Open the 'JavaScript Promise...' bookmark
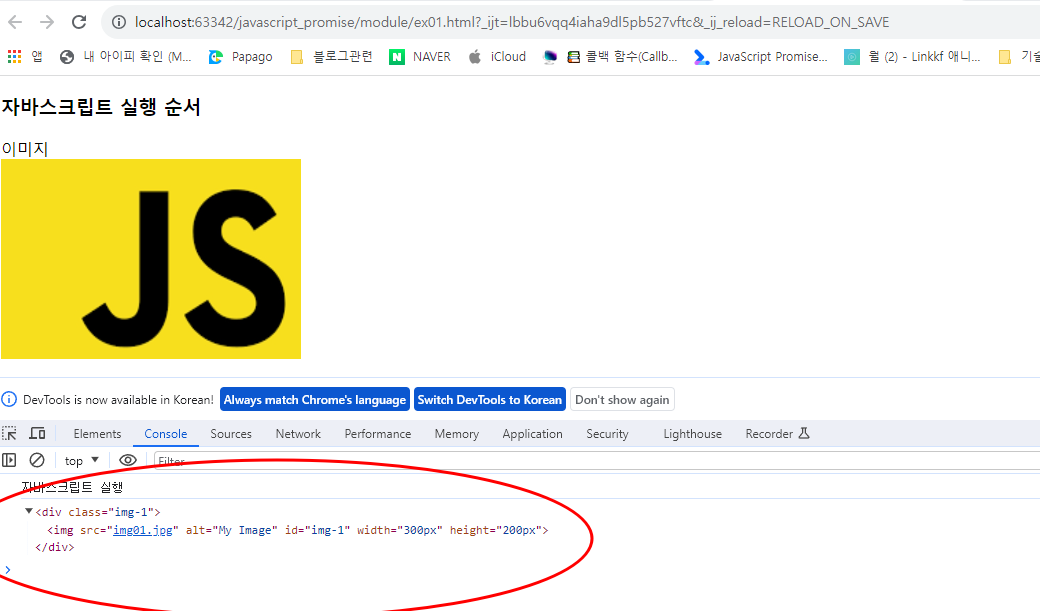Screen dimensions: 1040x611 [x=761, y=57]
